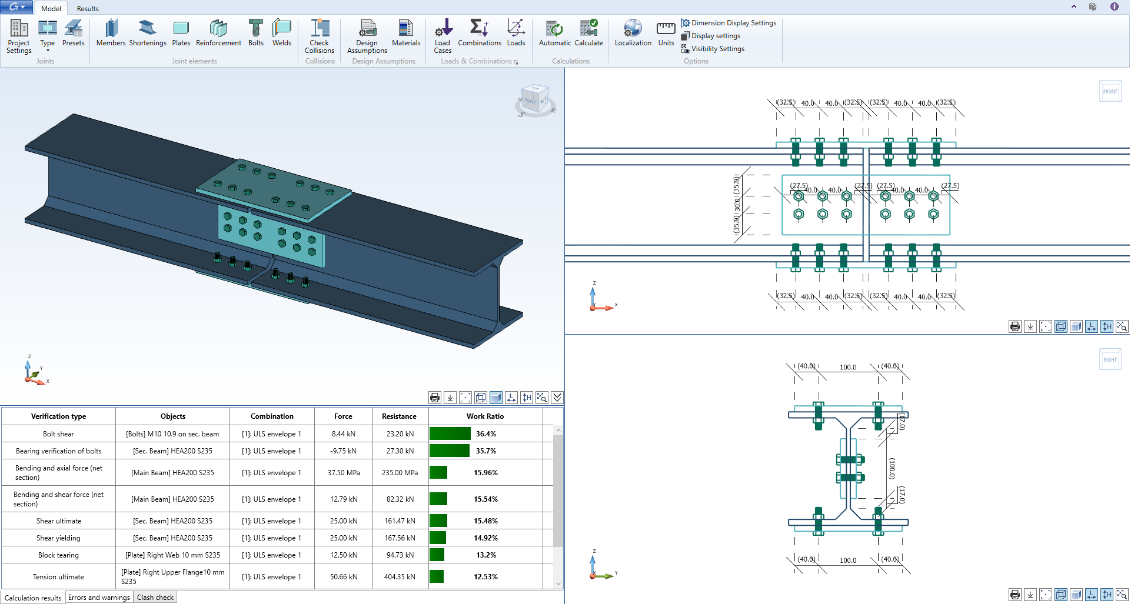Expand the Type joint dropdown
This screenshot has height=604, width=1131.
47,40
